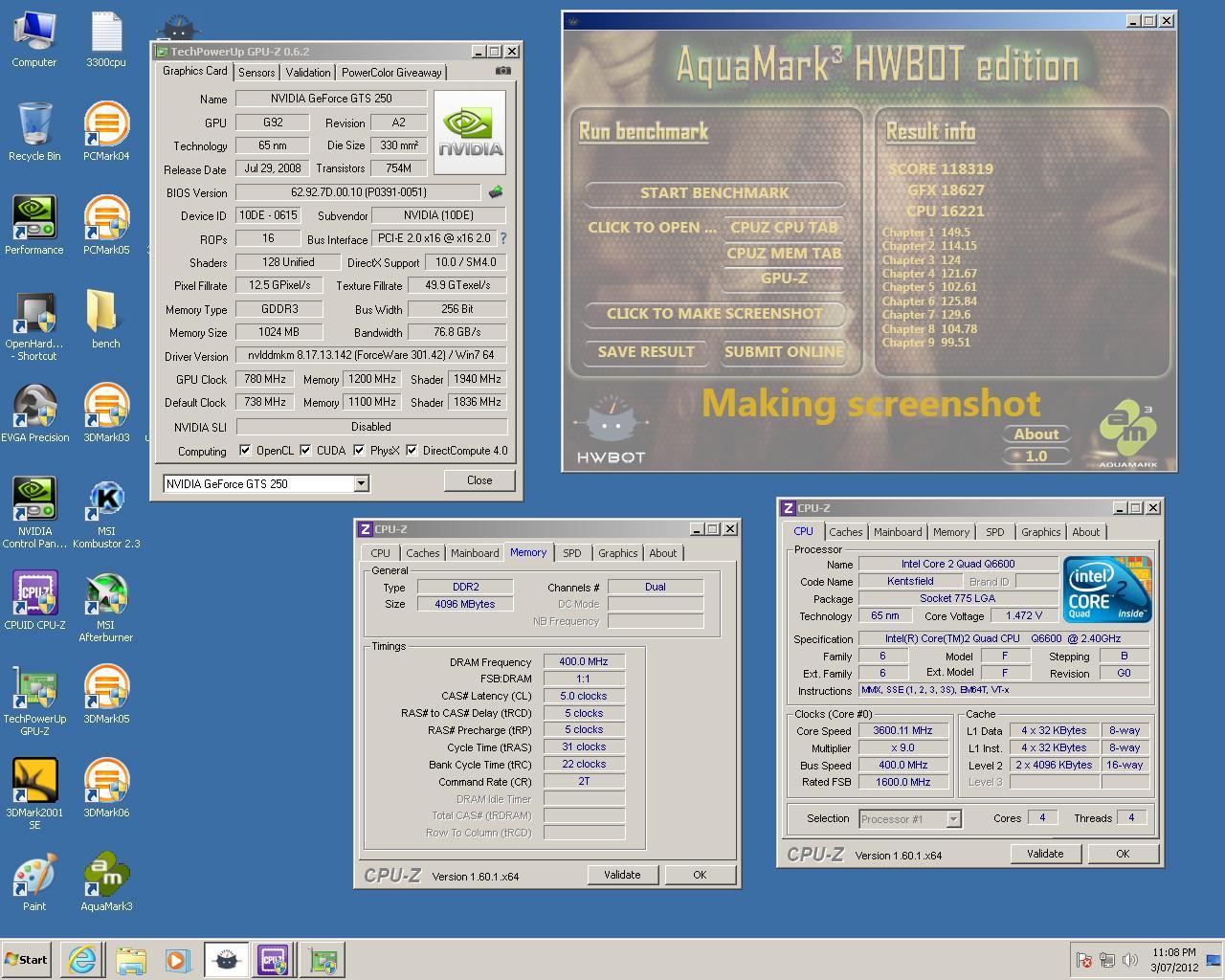This screenshot has height=980, width=1225.
Task: Click SAVE RESULT in AquaMark
Action: (646, 352)
